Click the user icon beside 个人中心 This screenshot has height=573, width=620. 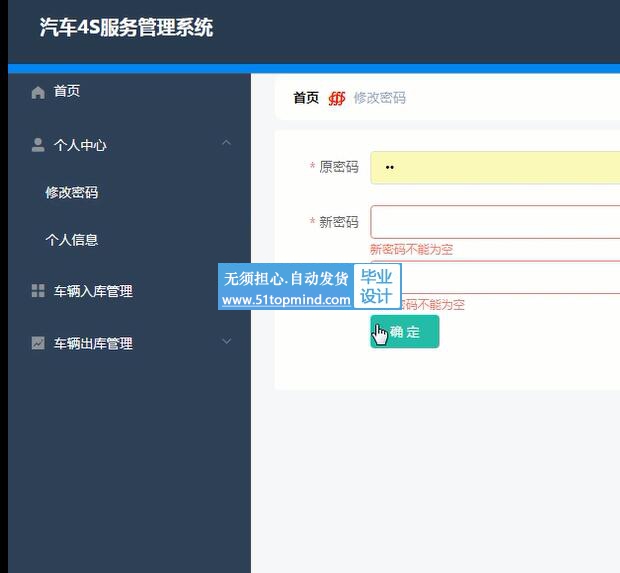pyautogui.click(x=38, y=145)
